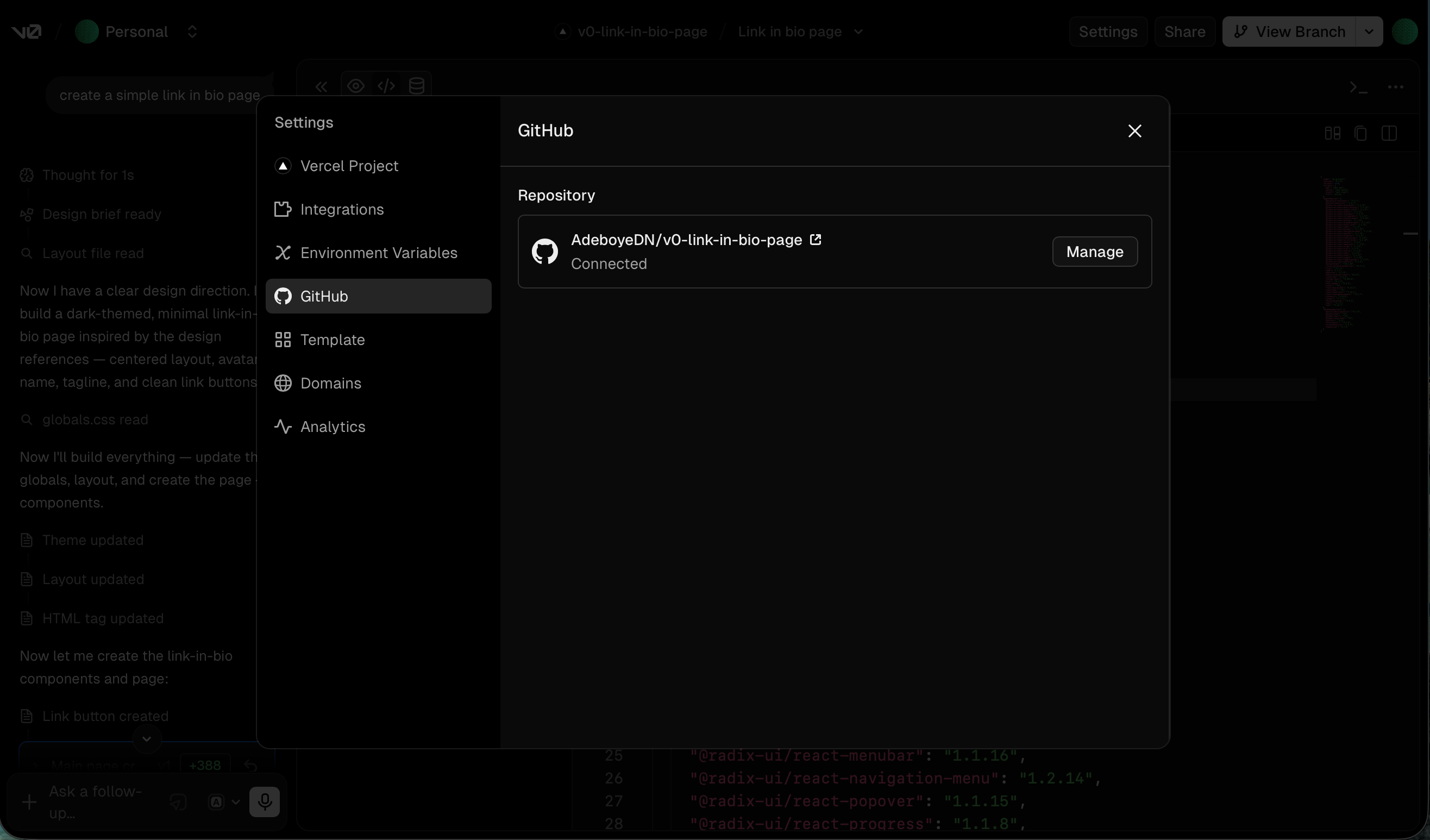Open the Personal team switcher chevrons
This screenshot has width=1430, height=840.
coord(192,32)
